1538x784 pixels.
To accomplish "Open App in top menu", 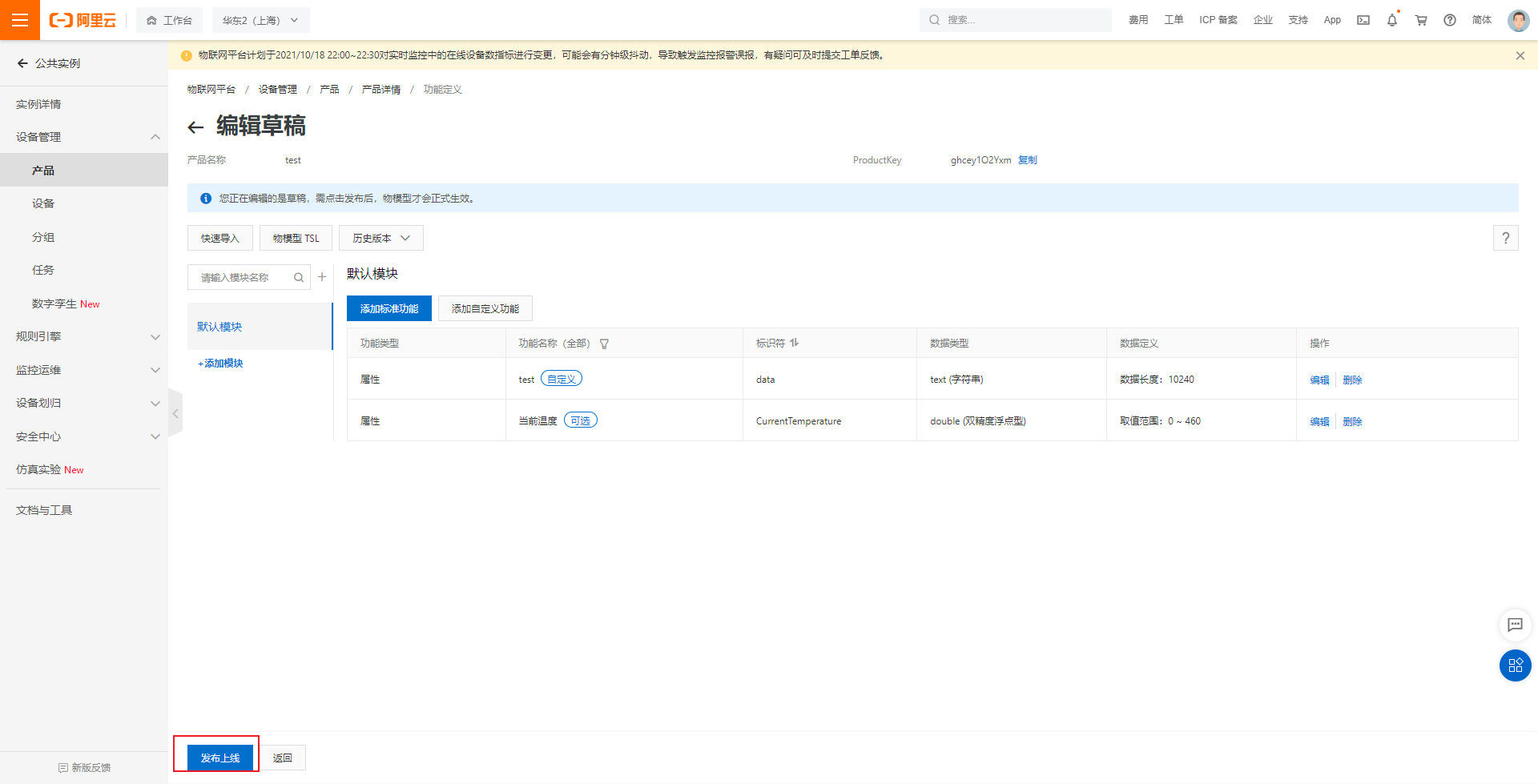I will click(1332, 20).
